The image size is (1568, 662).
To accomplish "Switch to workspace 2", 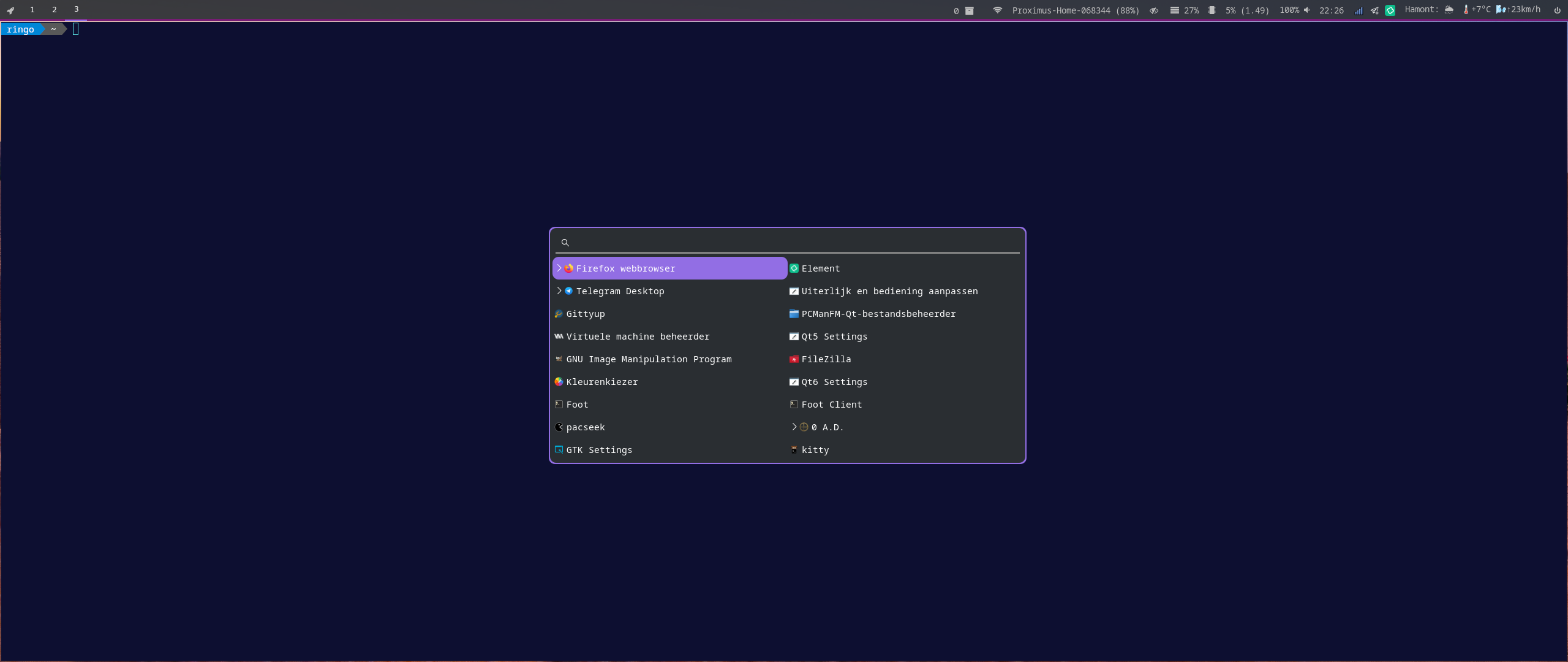I will [55, 10].
